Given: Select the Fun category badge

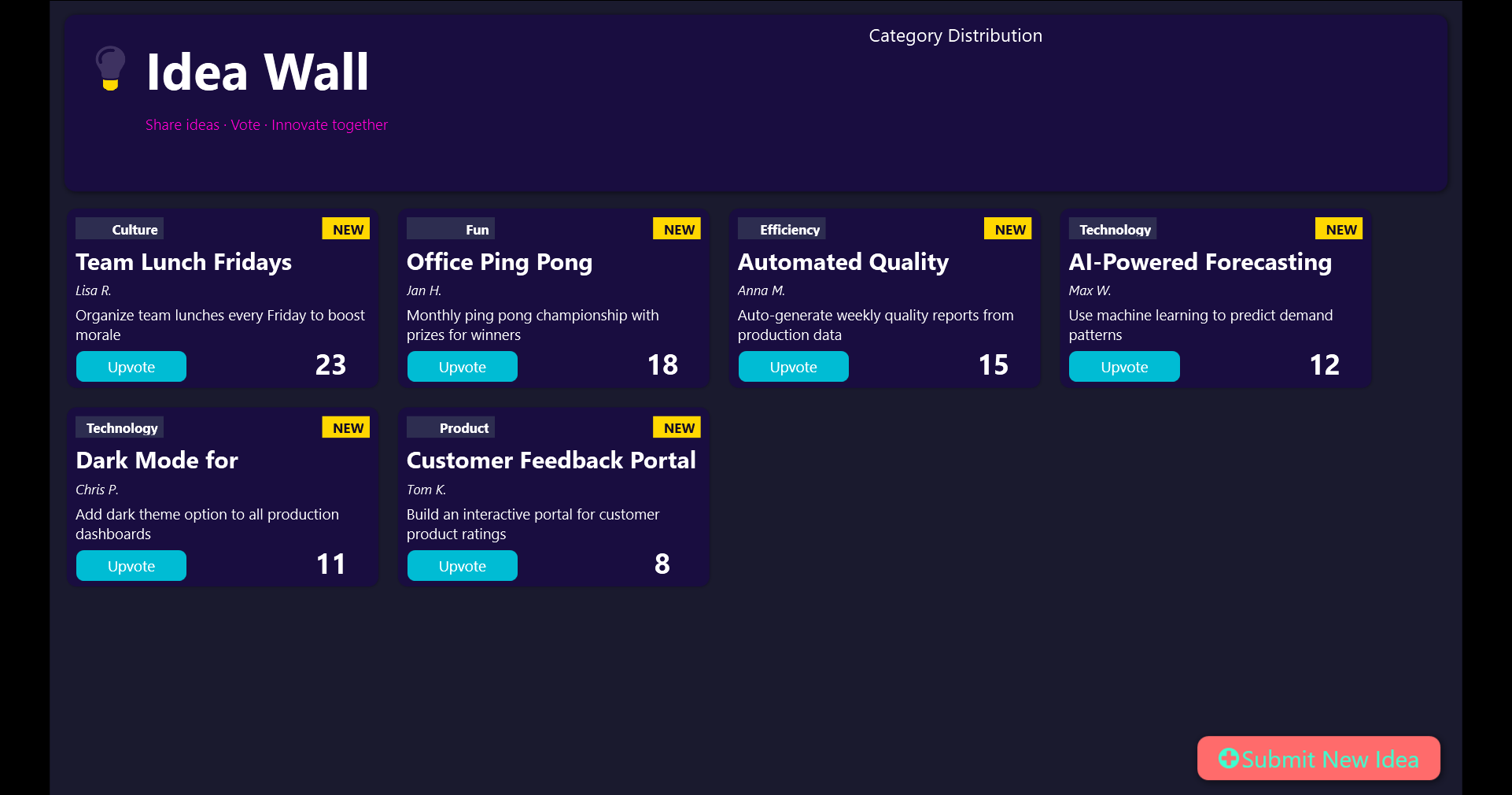Looking at the screenshot, I should [x=450, y=229].
